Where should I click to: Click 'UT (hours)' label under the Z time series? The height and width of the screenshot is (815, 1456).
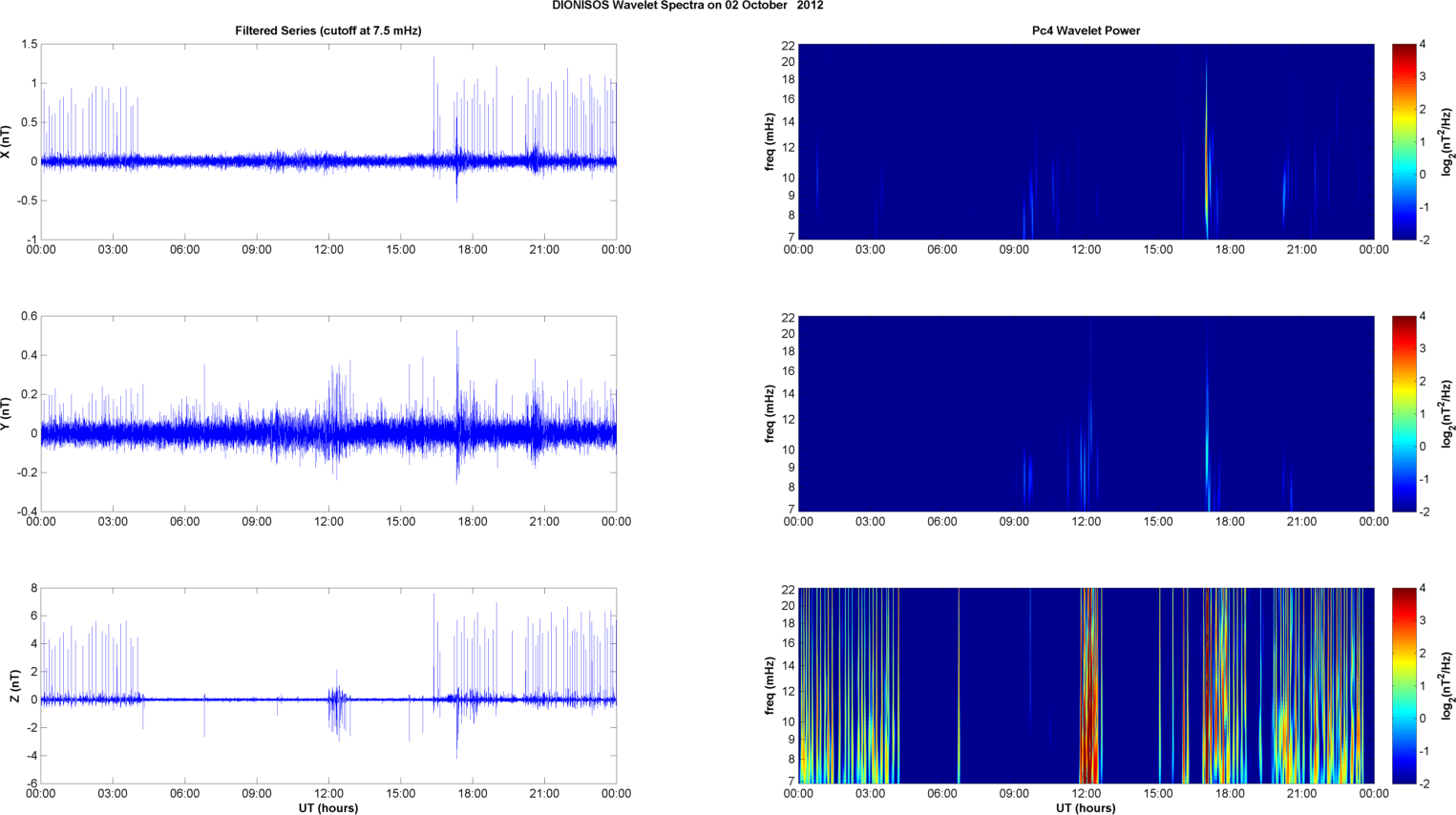pyautogui.click(x=327, y=808)
